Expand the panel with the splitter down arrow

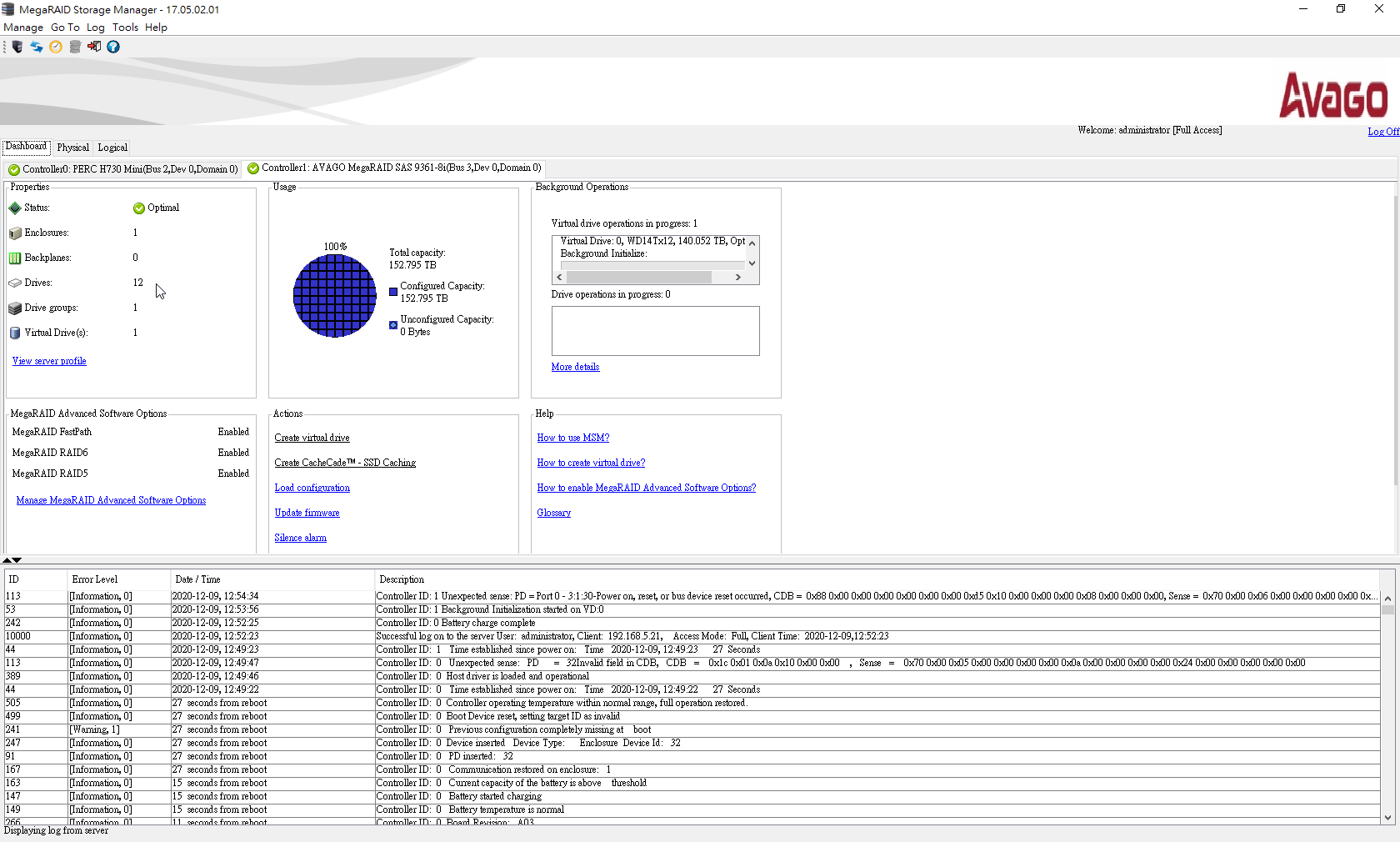click(17, 560)
